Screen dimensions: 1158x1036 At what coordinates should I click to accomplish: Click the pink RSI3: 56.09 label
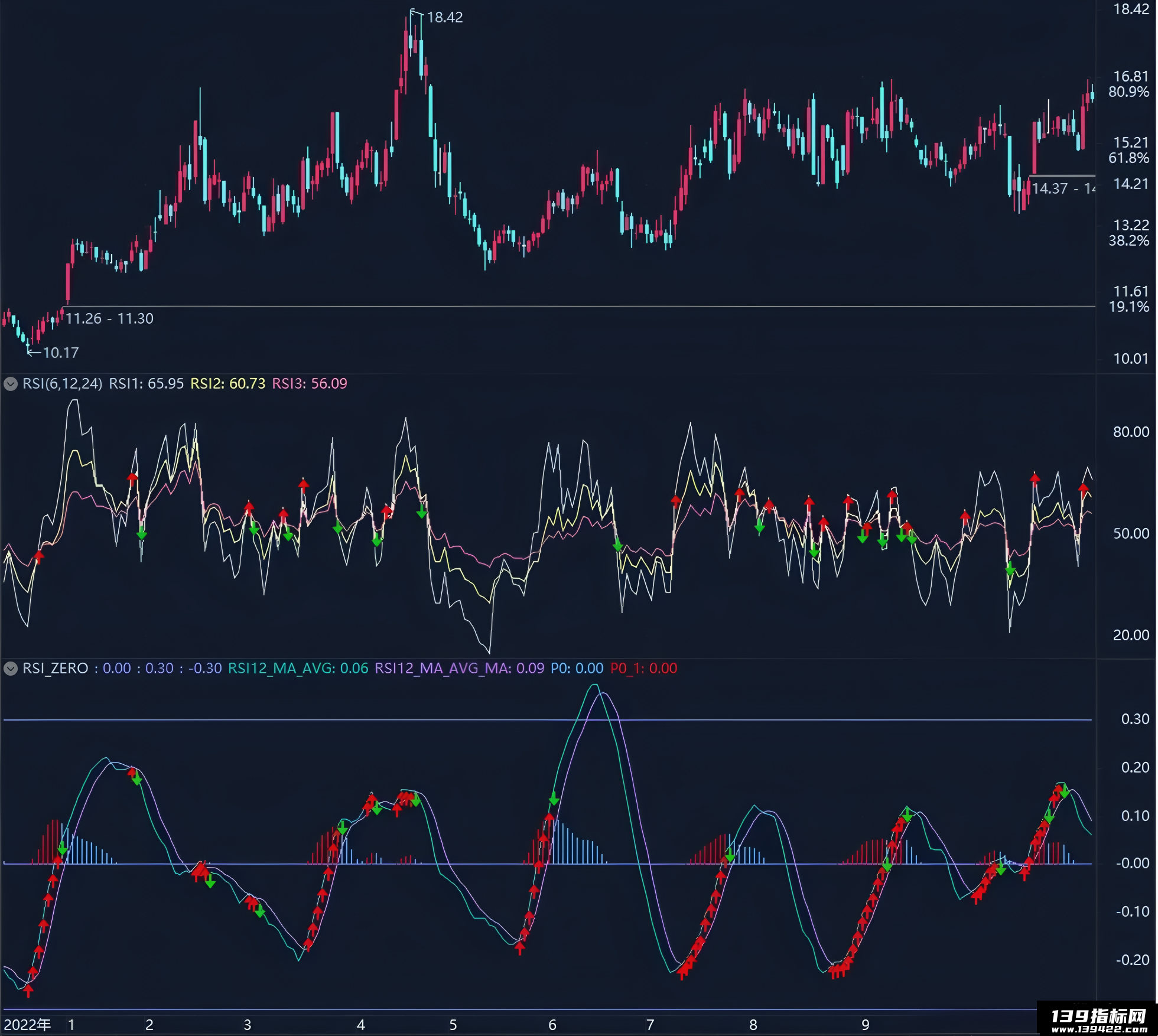click(310, 384)
